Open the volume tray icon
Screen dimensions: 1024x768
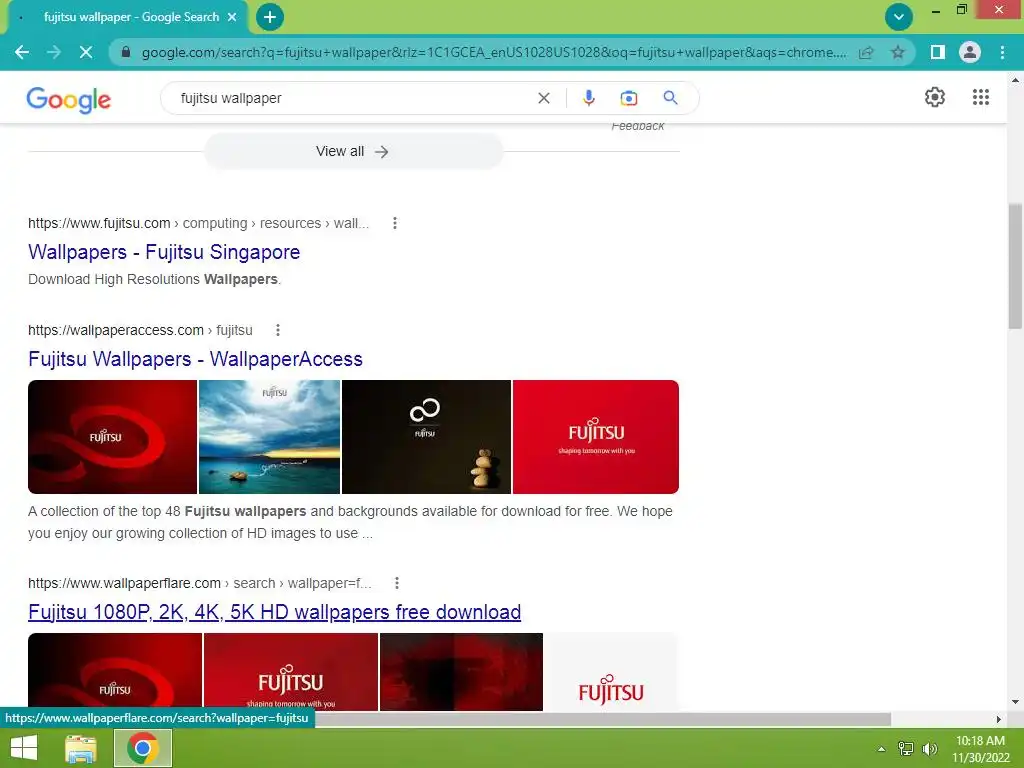pyautogui.click(x=929, y=749)
